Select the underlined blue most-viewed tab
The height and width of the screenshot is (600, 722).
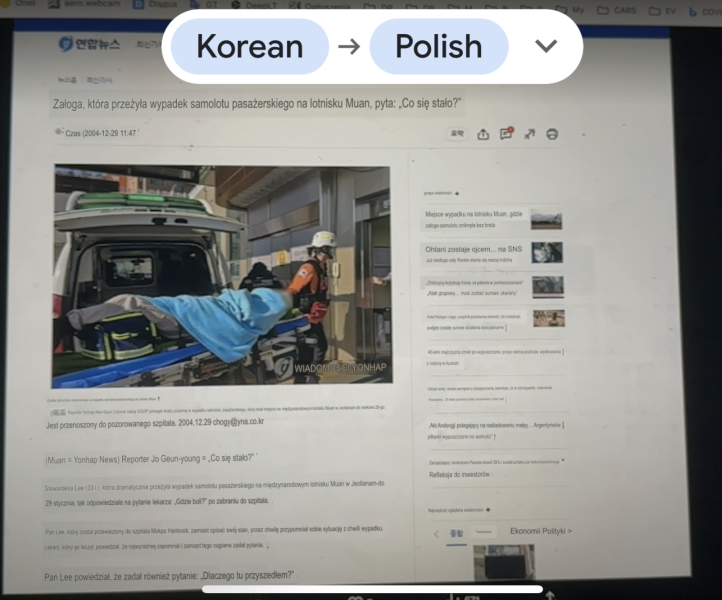pyautogui.click(x=456, y=534)
